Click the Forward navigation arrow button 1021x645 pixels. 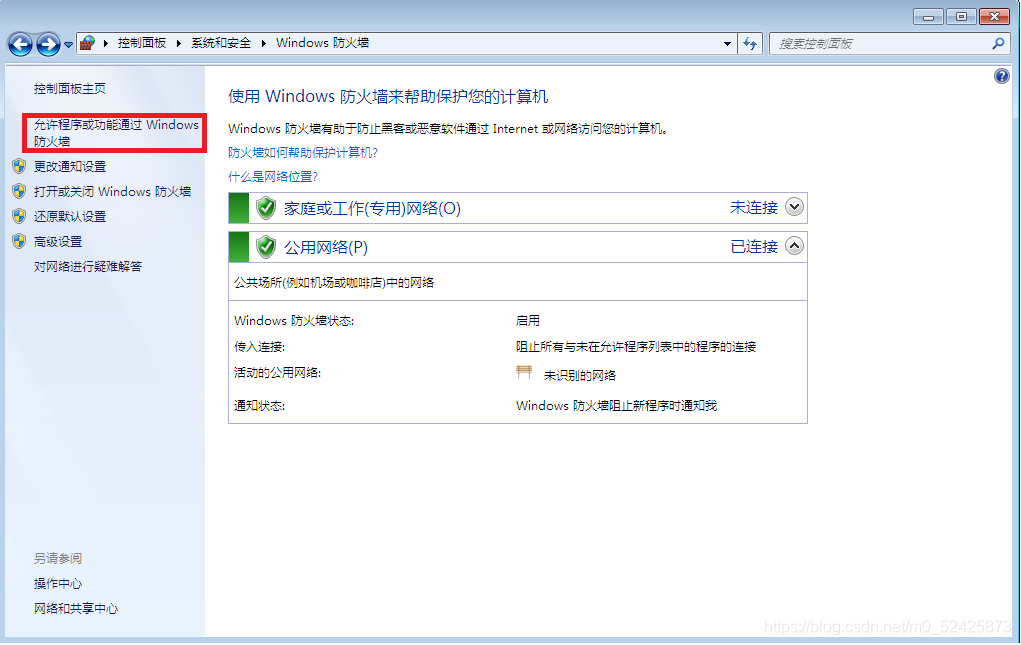[x=48, y=44]
